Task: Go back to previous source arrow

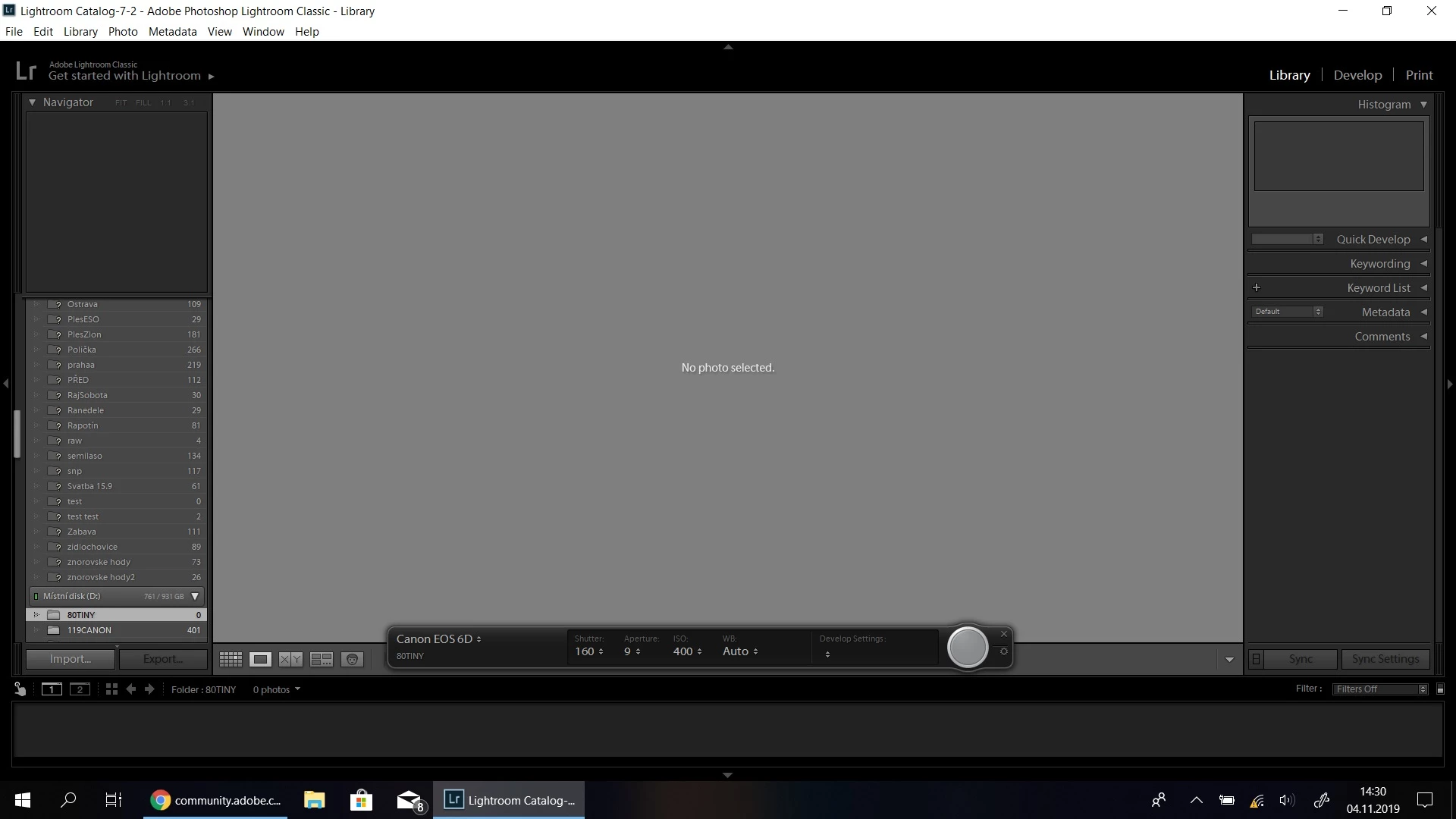Action: 131,689
